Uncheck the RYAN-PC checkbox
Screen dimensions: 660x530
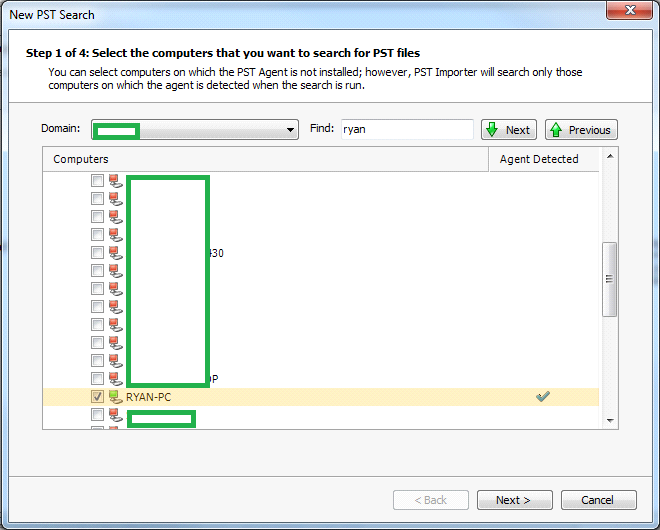tap(97, 397)
